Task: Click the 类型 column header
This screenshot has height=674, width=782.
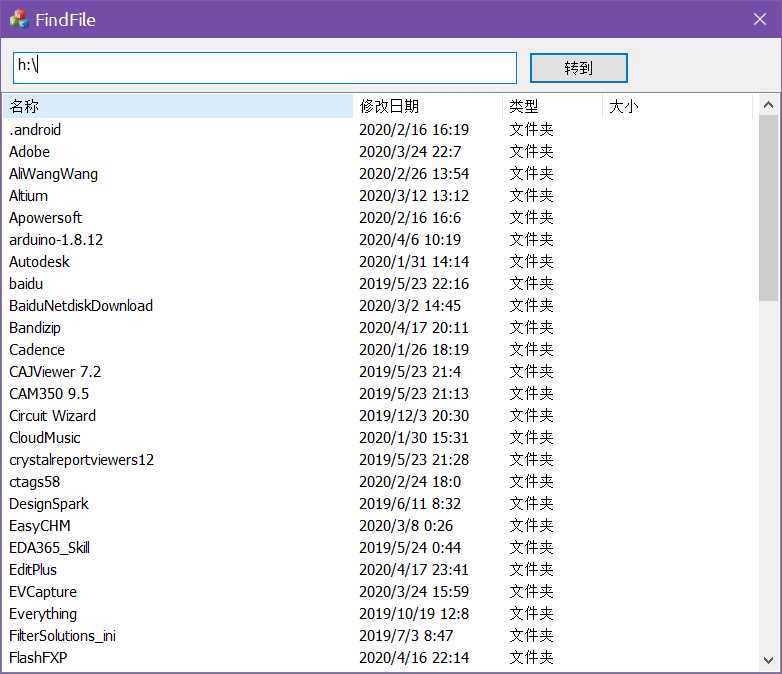Action: (553, 106)
